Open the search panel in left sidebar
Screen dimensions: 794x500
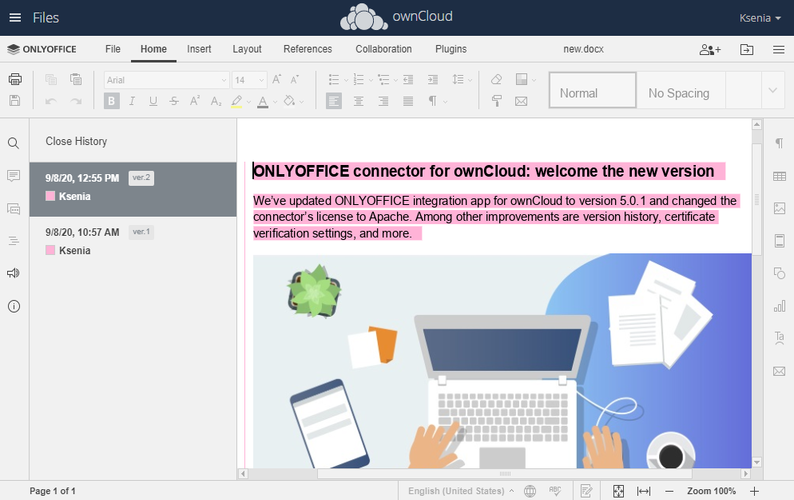coord(14,143)
